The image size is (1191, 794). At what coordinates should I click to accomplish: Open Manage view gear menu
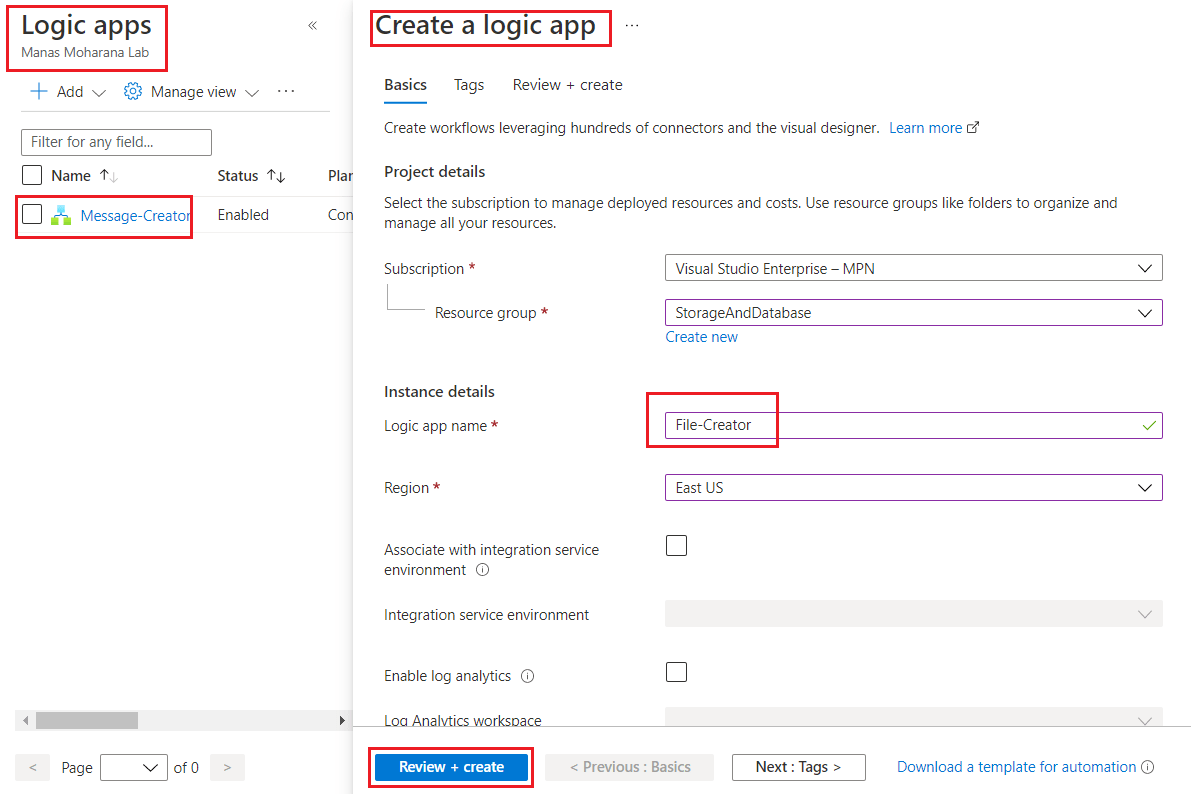pos(191,92)
